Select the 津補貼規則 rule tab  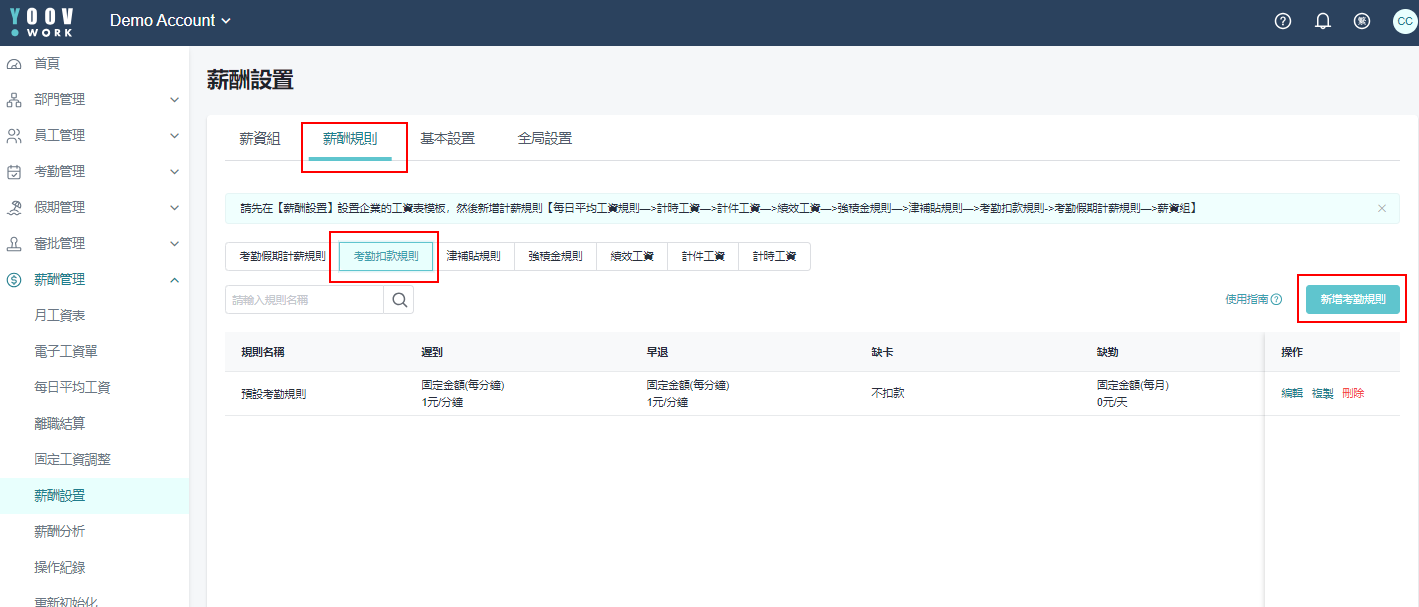[x=474, y=256]
